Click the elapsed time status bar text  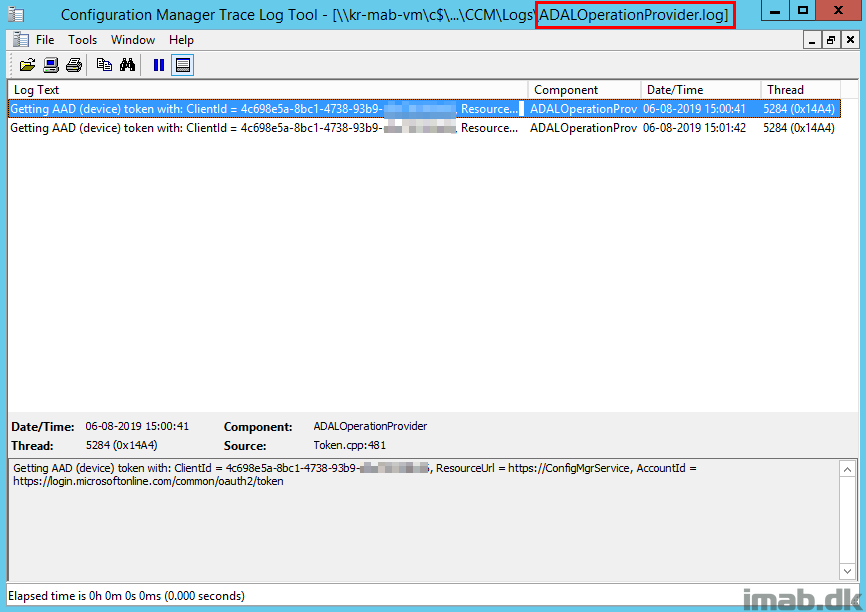pos(126,596)
